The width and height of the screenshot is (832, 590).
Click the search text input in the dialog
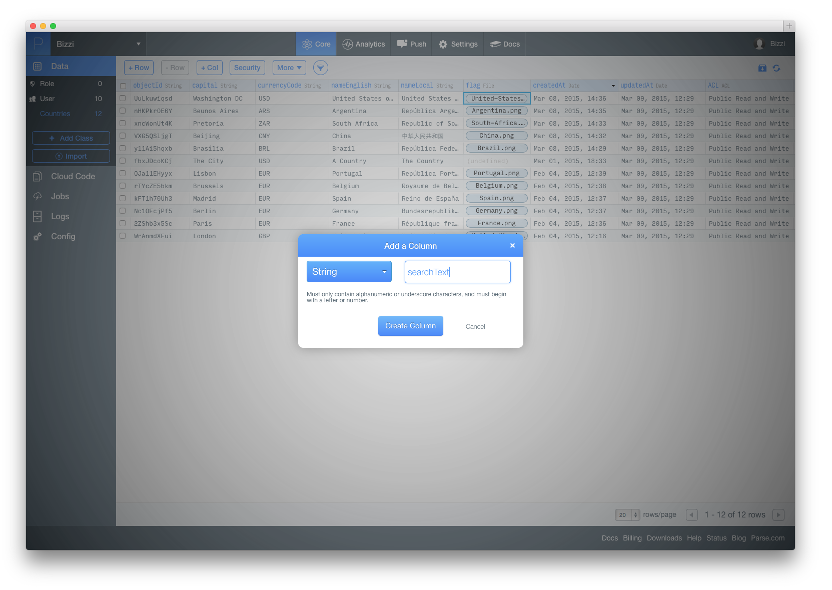coord(457,271)
